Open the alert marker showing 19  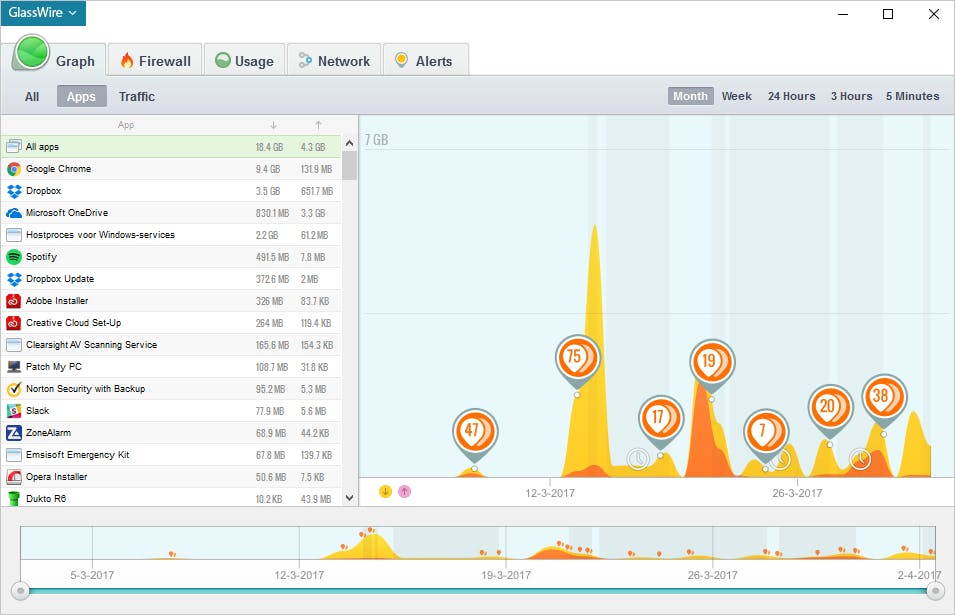point(712,362)
